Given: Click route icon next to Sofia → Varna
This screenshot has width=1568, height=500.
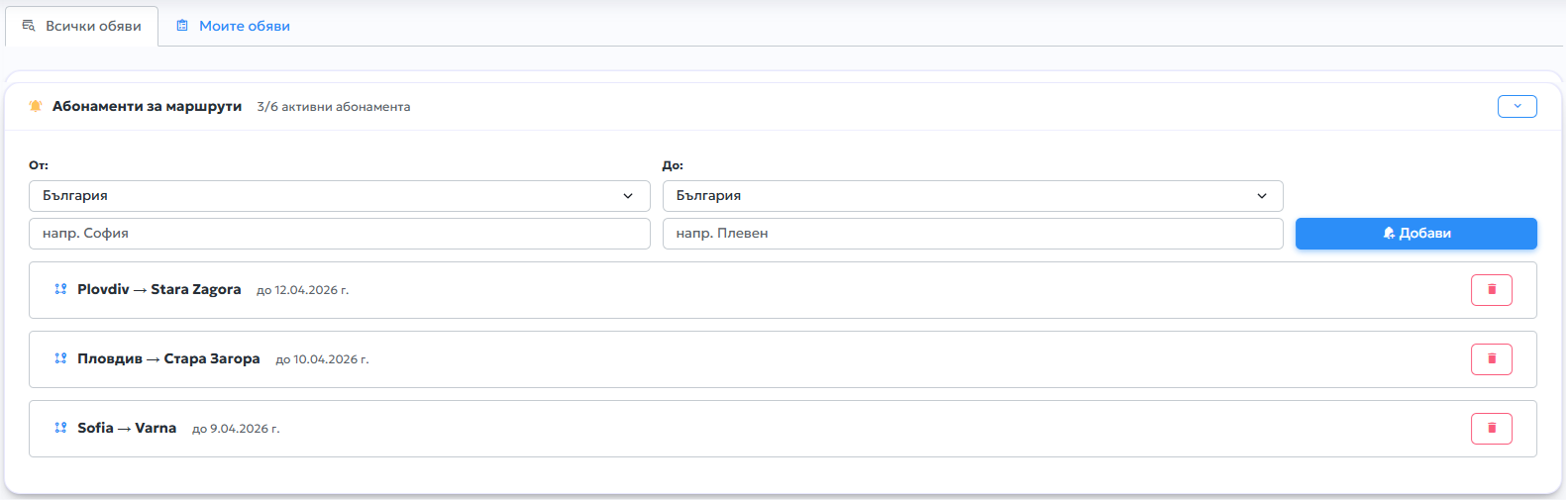Looking at the screenshot, I should 60,428.
